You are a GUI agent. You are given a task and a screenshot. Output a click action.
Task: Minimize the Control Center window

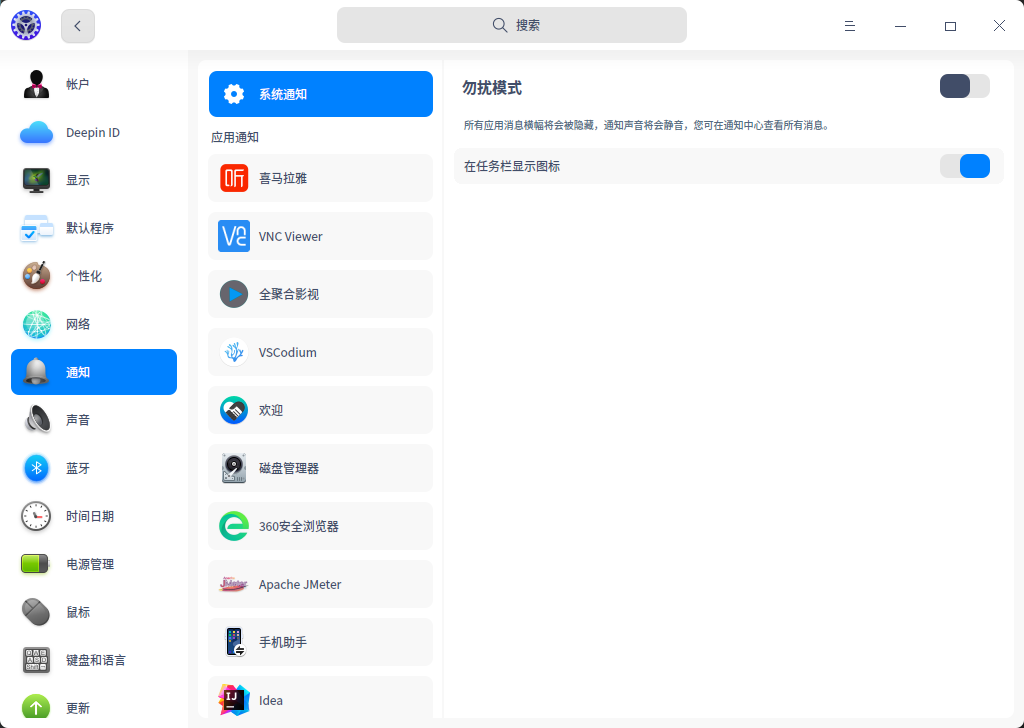tap(900, 26)
